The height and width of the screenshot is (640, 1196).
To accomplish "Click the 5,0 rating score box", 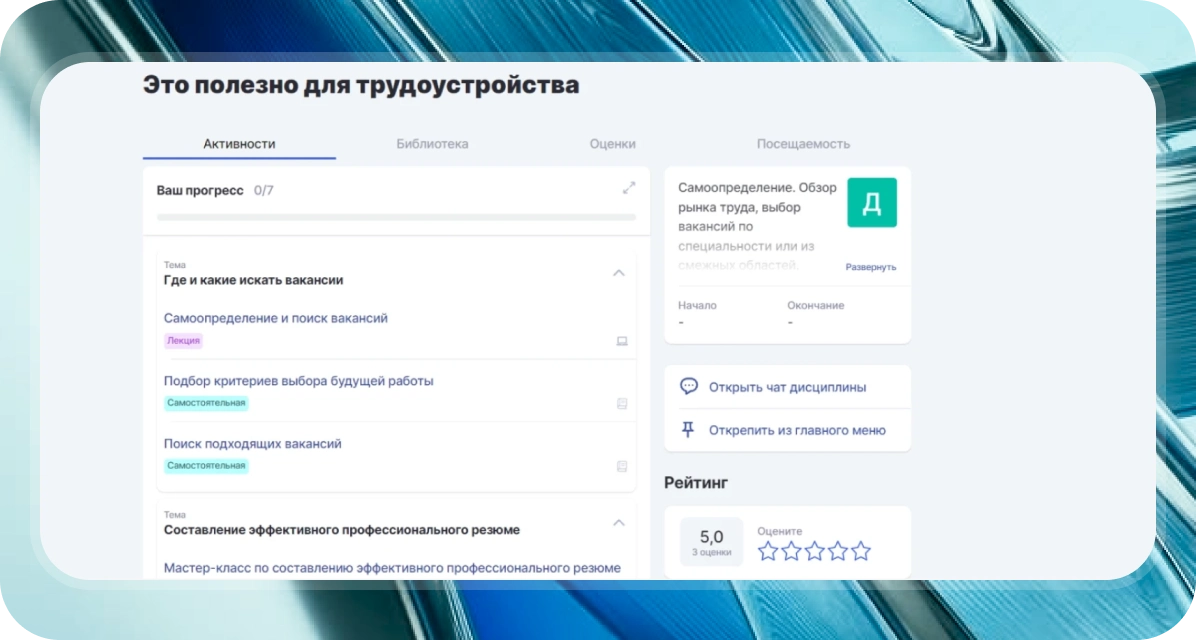I will 712,542.
